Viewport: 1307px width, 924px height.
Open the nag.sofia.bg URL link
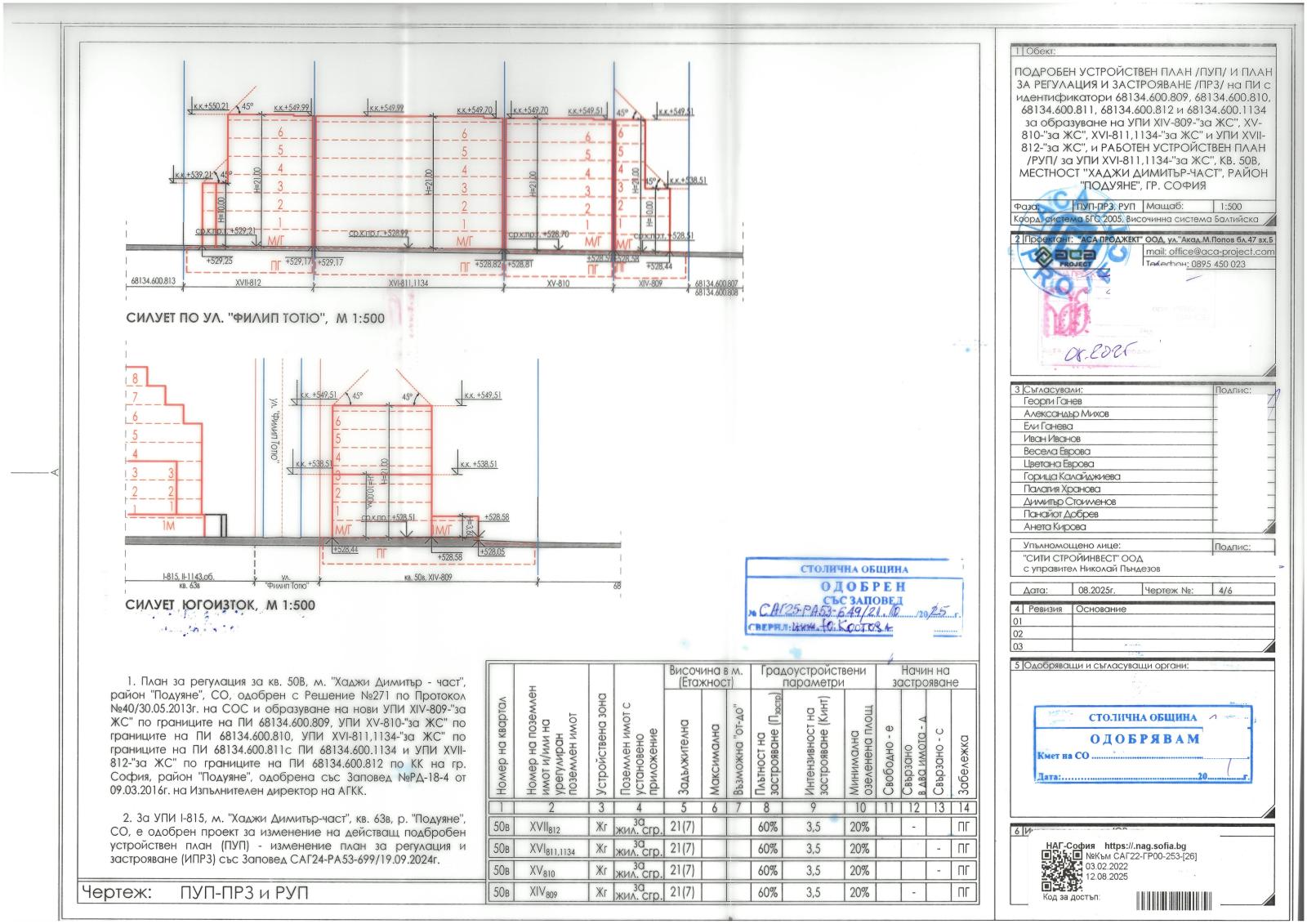pyautogui.click(x=1145, y=846)
